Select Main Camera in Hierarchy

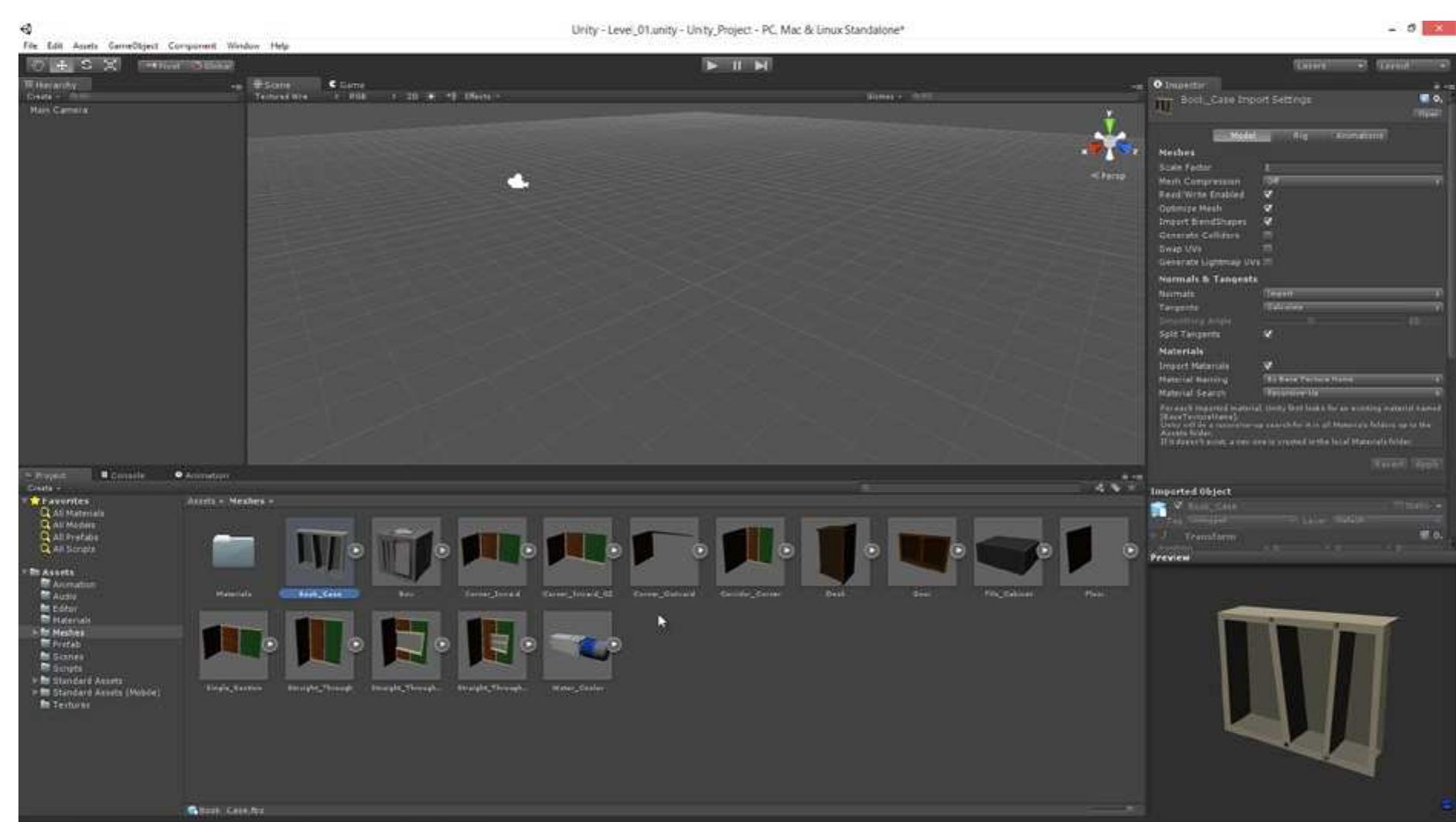(x=58, y=110)
